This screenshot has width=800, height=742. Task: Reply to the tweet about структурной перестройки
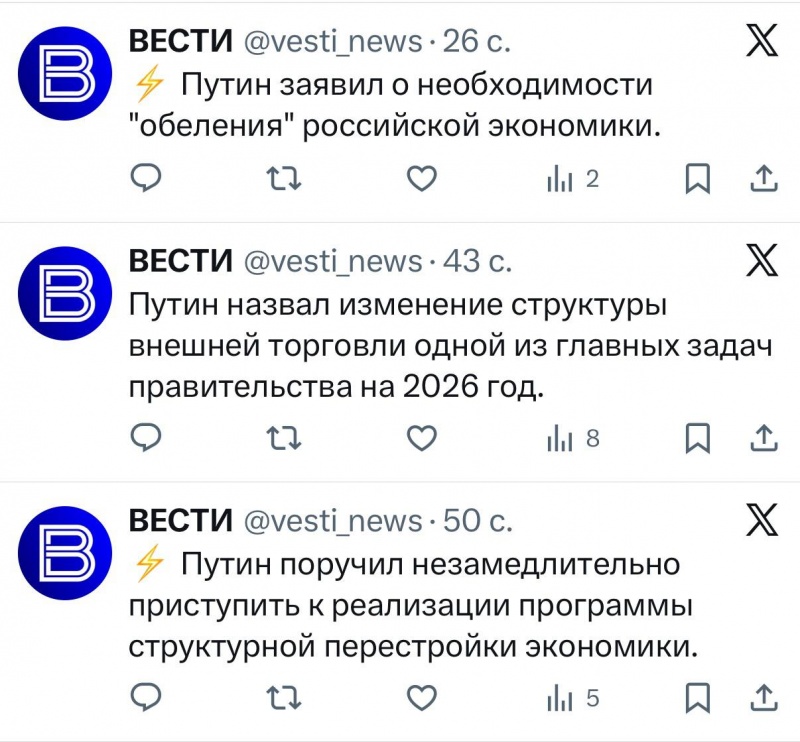point(147,696)
